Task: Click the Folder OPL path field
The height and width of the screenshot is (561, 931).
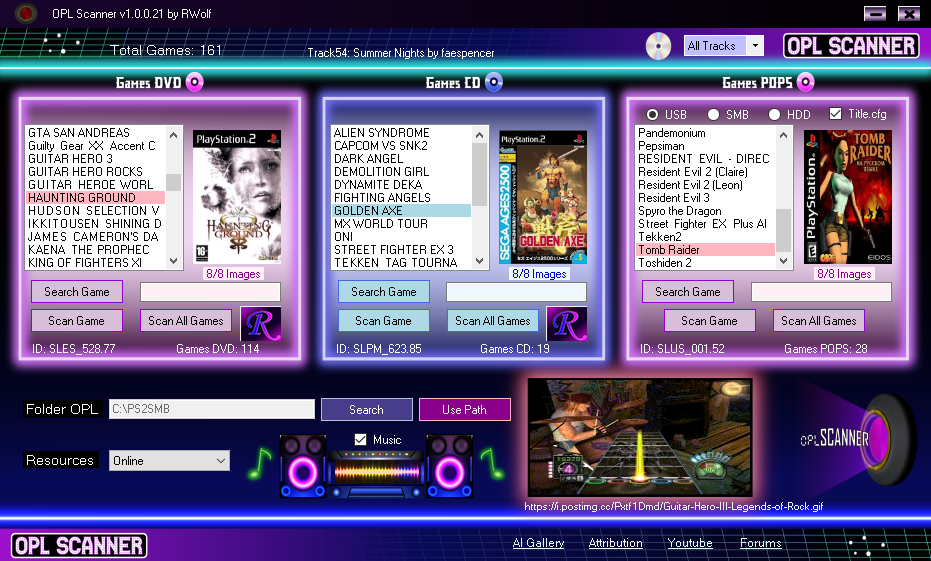Action: coord(211,409)
